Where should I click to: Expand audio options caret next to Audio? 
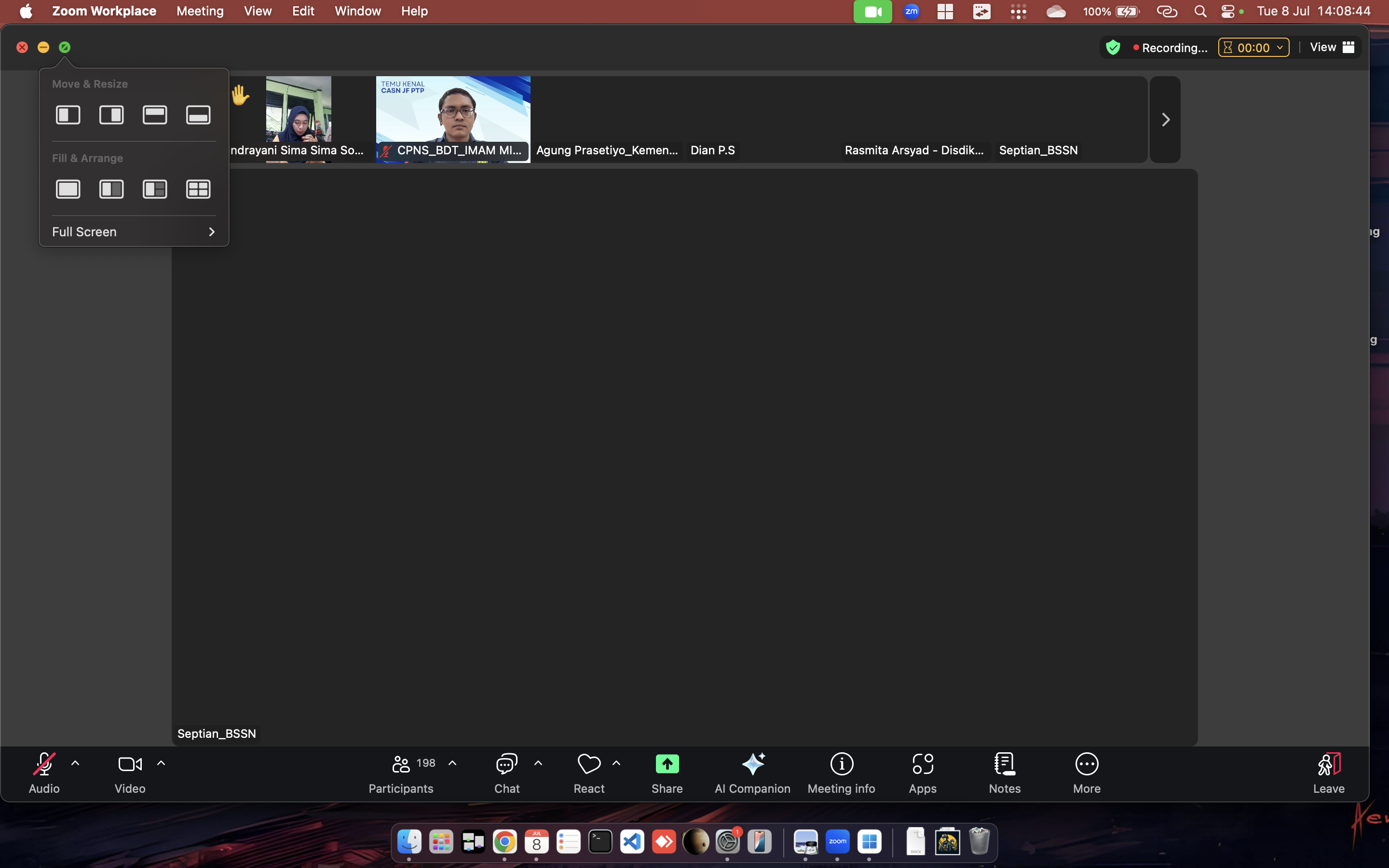[x=75, y=763]
